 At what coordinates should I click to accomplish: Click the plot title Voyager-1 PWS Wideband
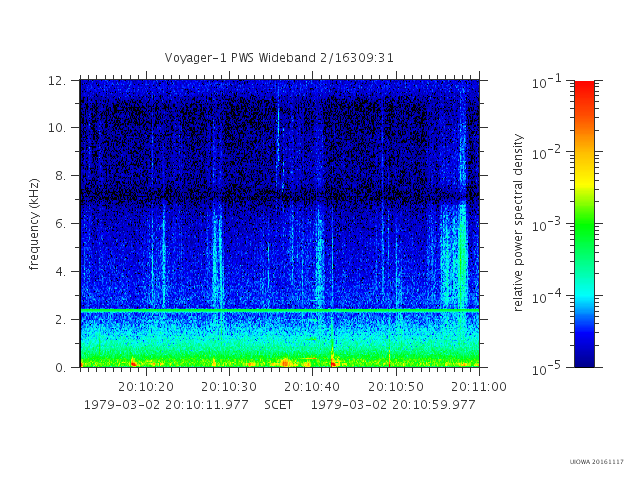click(x=279, y=58)
